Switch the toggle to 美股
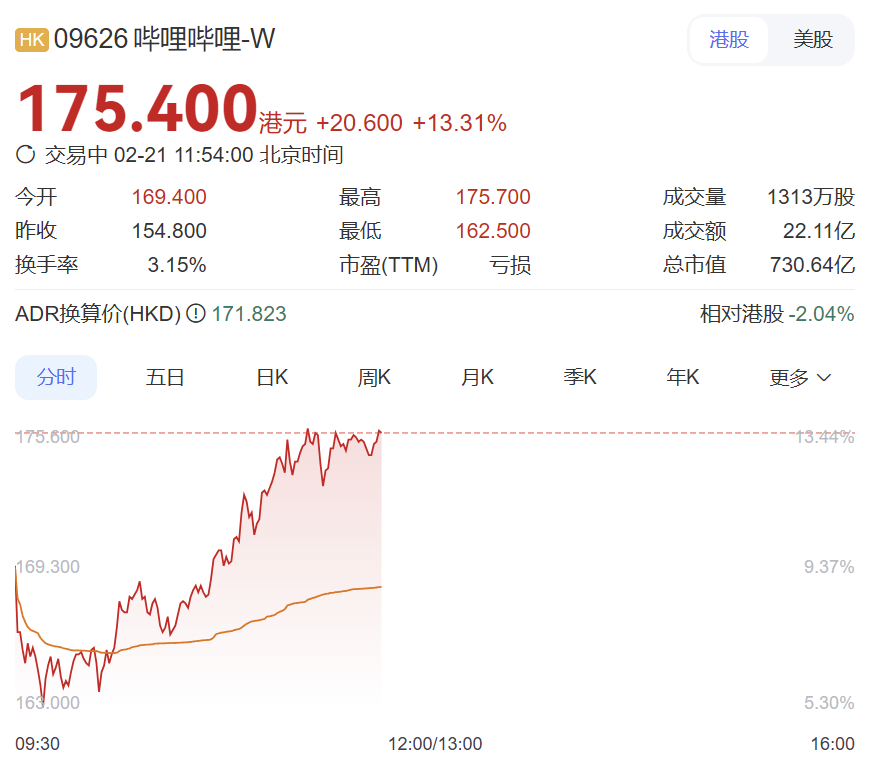The width and height of the screenshot is (874, 766). coord(813,40)
